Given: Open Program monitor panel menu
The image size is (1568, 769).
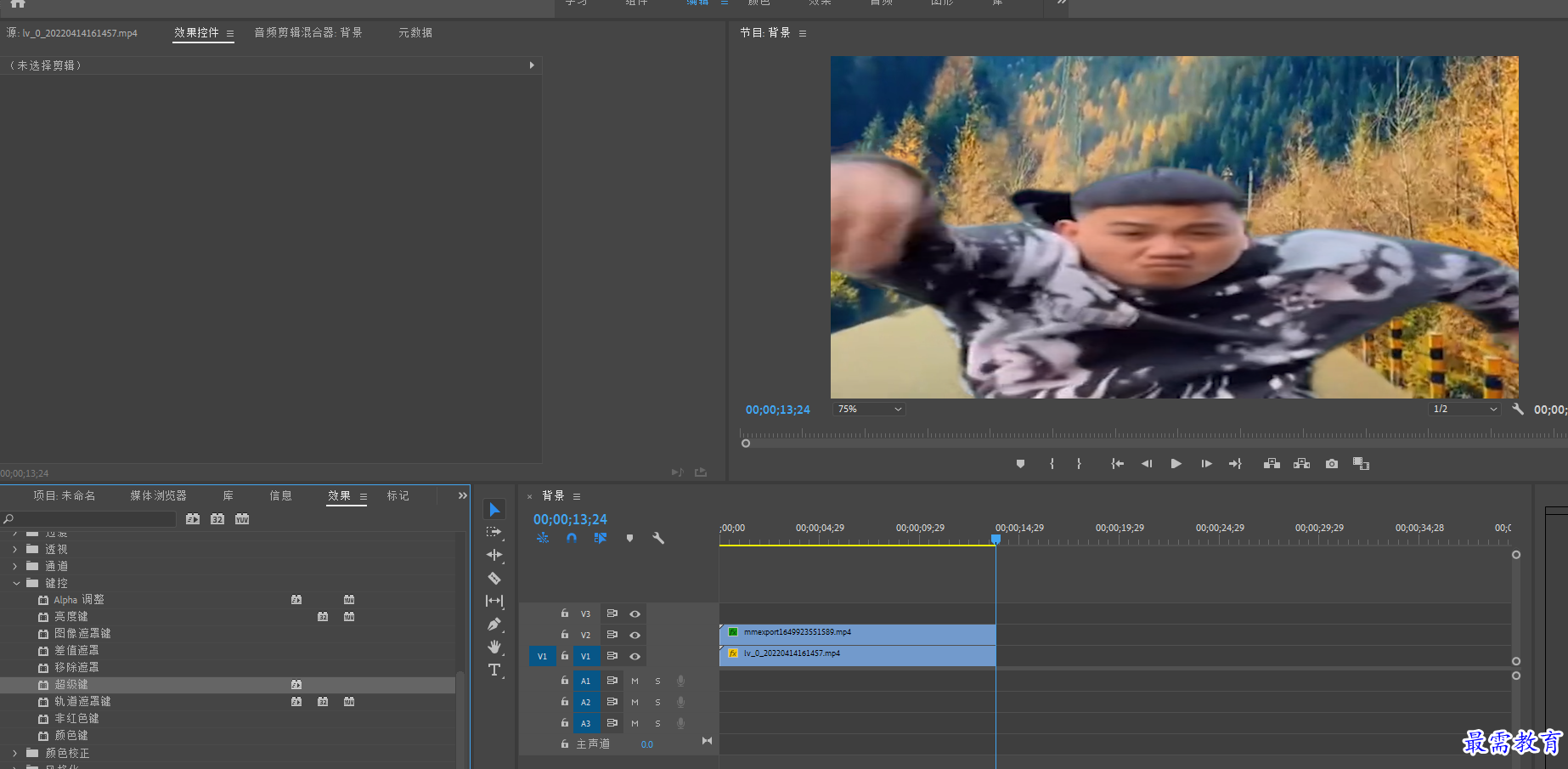Looking at the screenshot, I should coord(803,34).
